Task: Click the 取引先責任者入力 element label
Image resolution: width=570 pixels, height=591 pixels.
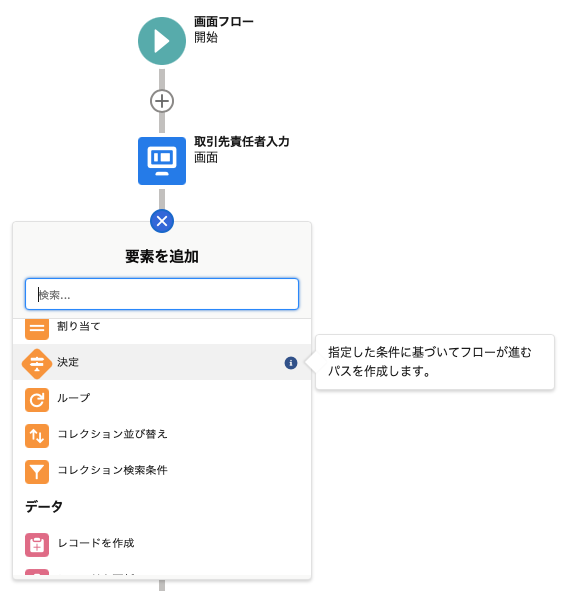Action: [x=242, y=142]
